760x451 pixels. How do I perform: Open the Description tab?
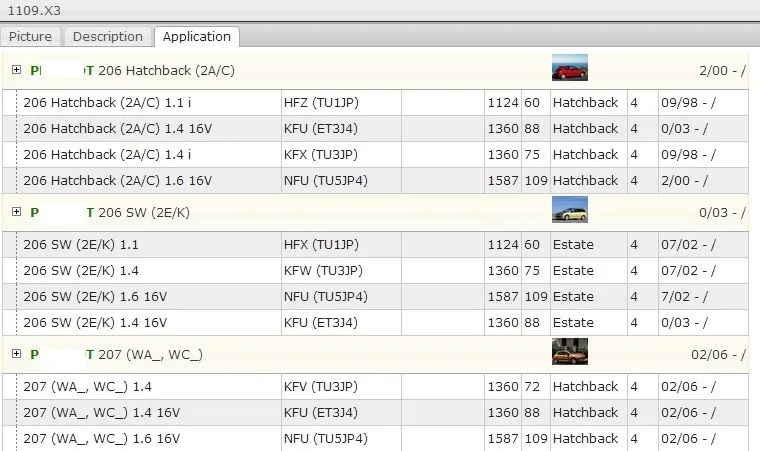point(108,37)
